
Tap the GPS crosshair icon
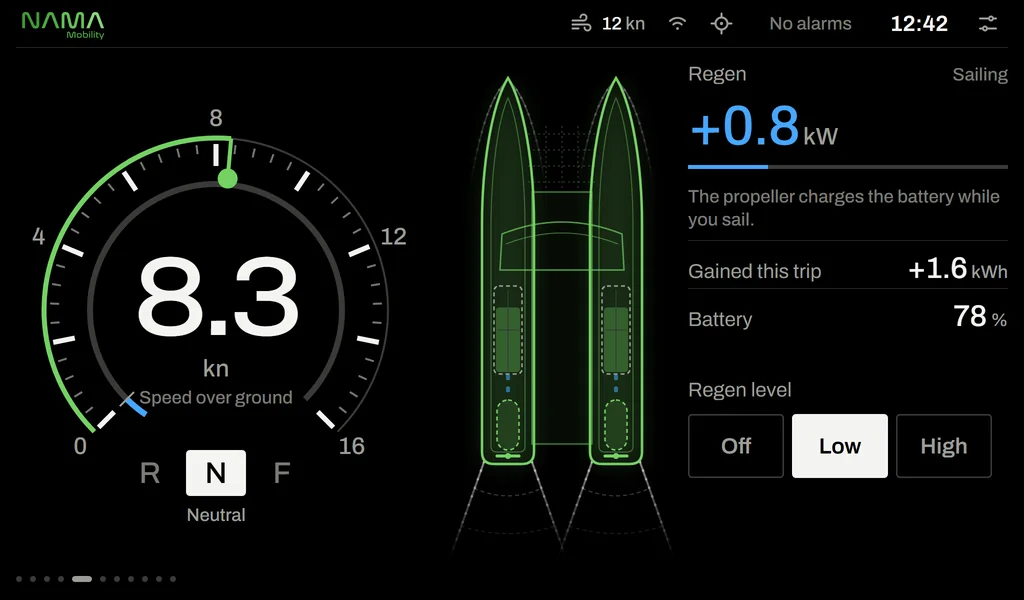(721, 24)
